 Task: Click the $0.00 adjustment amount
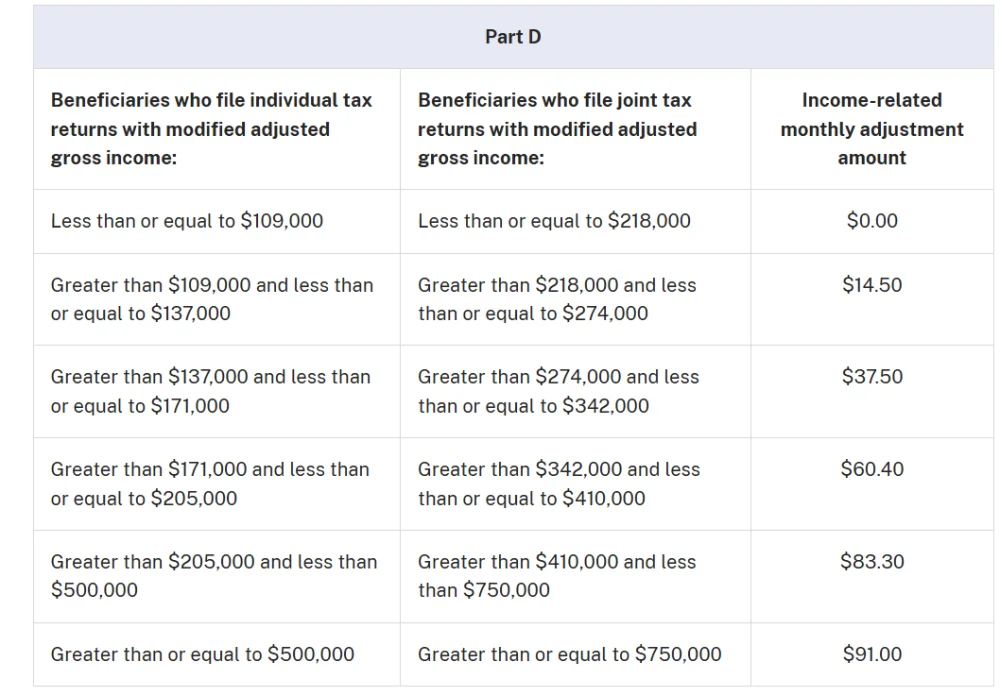(x=872, y=221)
